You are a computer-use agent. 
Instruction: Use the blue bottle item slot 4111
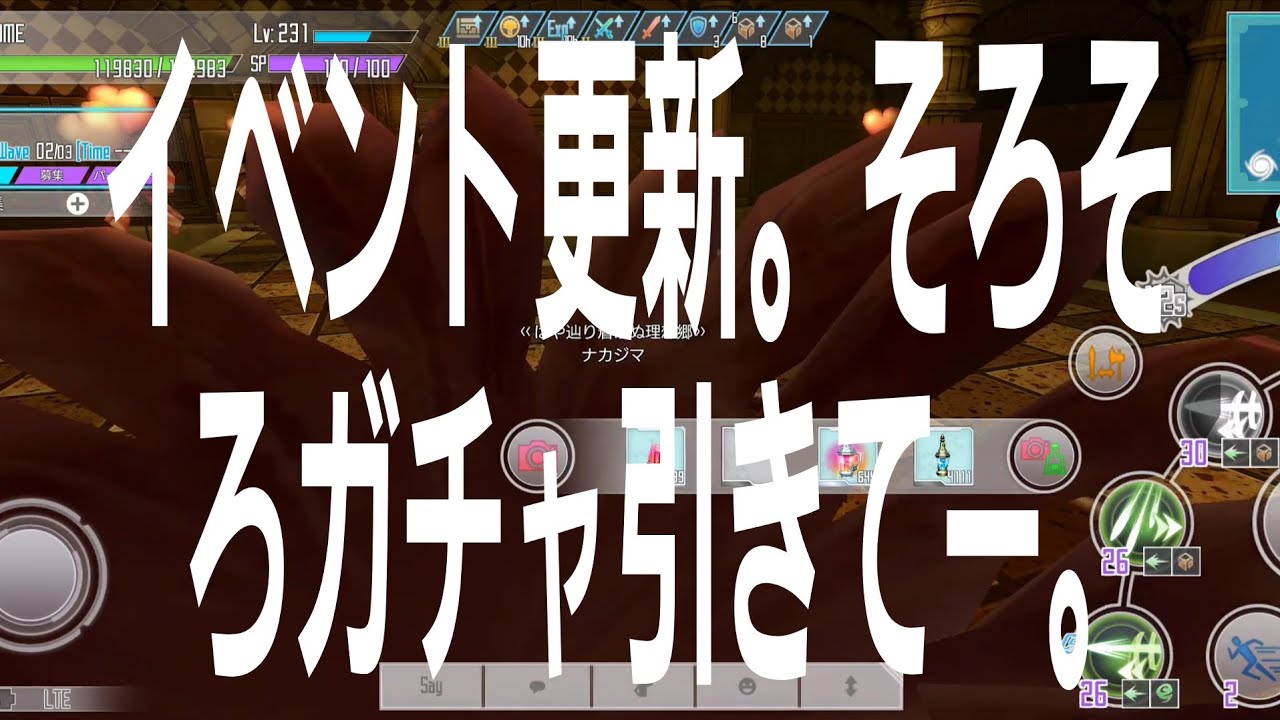point(942,455)
